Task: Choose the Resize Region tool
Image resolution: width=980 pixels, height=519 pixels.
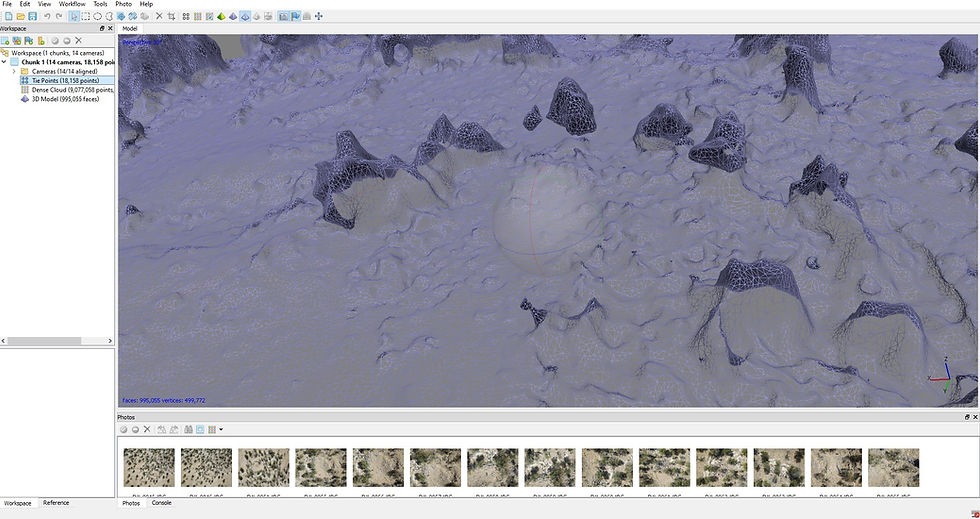Action: (x=144, y=16)
